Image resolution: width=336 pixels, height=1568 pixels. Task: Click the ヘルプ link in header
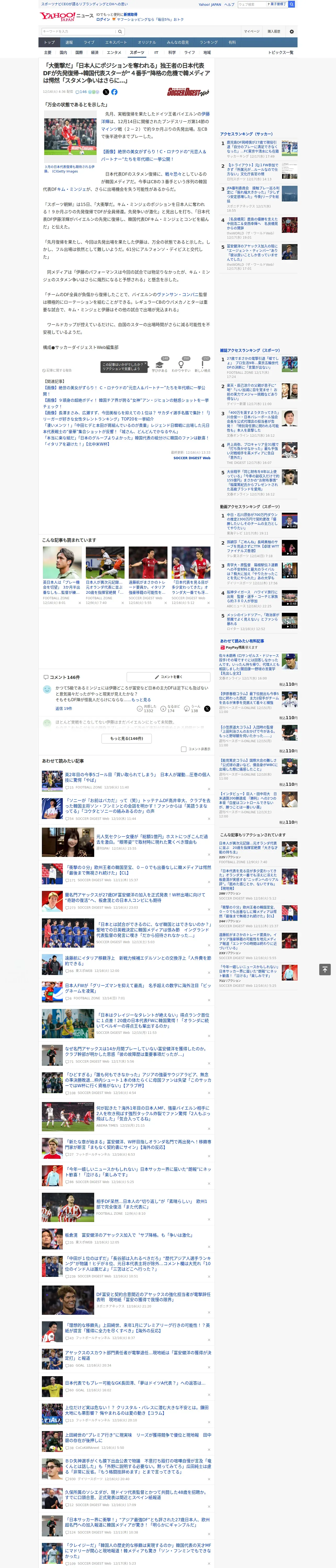pyautogui.click(x=229, y=4)
